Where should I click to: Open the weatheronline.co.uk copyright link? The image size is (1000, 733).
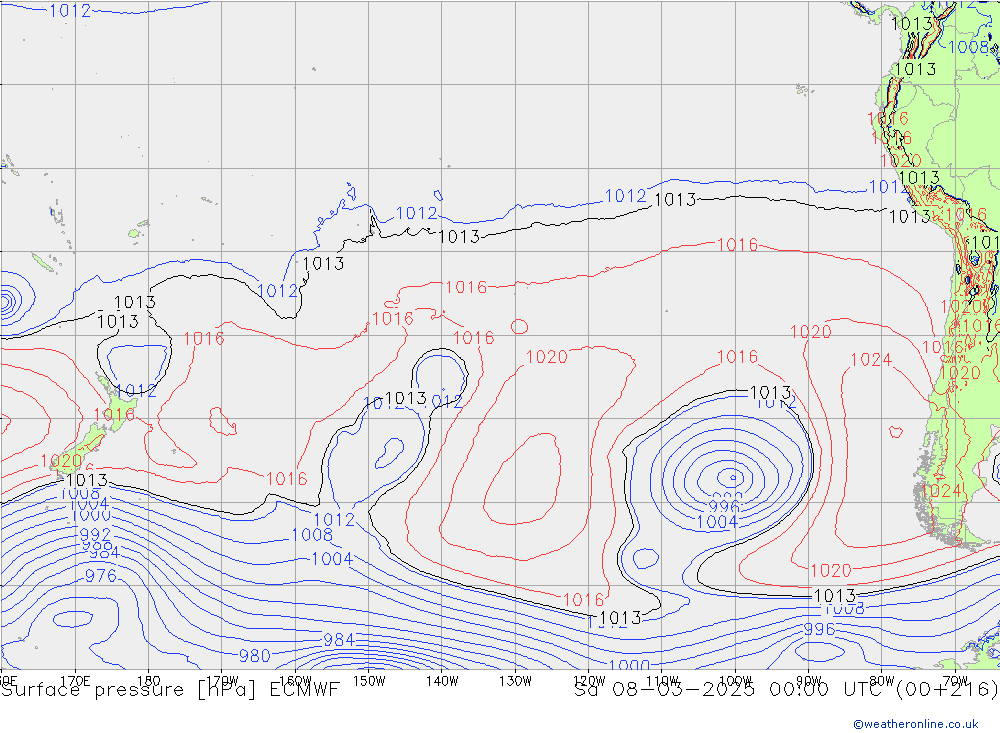point(915,724)
